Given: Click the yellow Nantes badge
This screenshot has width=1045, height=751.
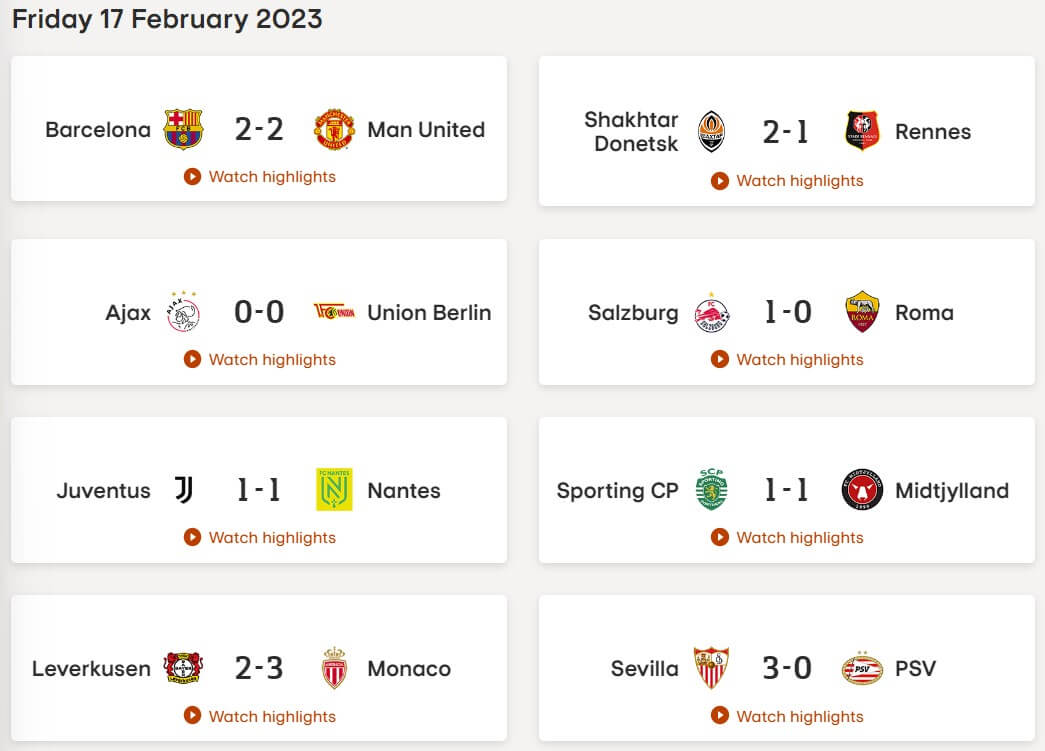Looking at the screenshot, I should [x=334, y=490].
